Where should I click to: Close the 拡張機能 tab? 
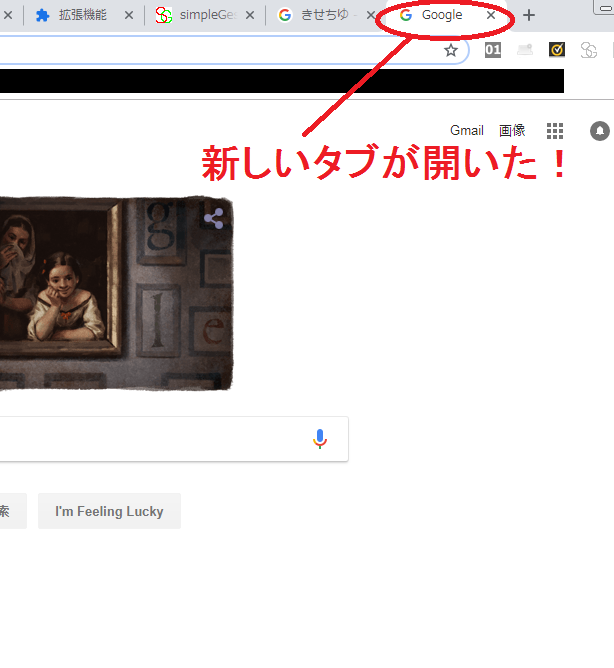click(x=129, y=16)
